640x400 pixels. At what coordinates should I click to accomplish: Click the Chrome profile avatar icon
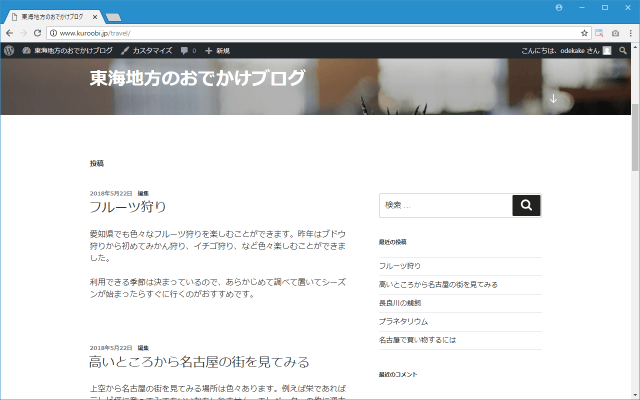point(559,7)
